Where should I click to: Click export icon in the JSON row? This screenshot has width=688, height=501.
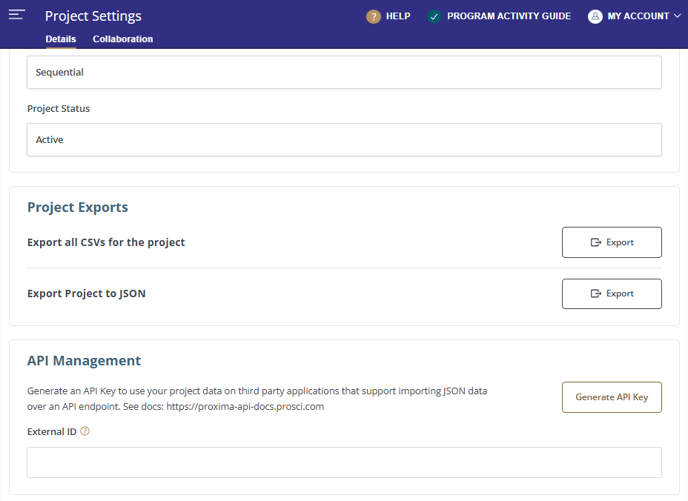coord(596,294)
